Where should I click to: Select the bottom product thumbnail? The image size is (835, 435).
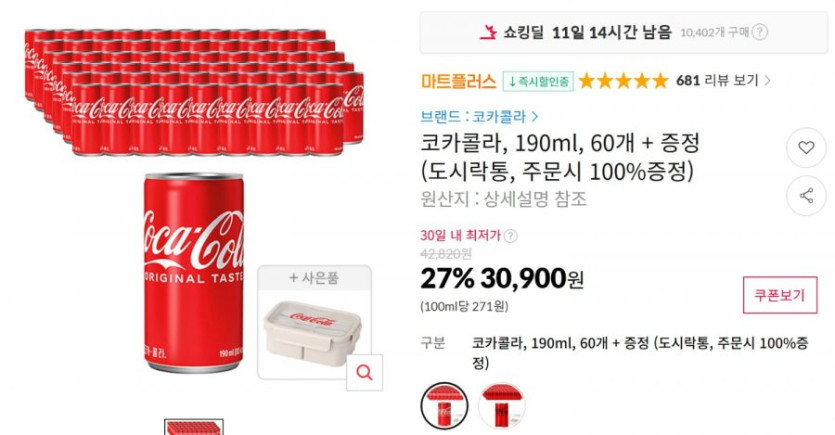click(194, 427)
